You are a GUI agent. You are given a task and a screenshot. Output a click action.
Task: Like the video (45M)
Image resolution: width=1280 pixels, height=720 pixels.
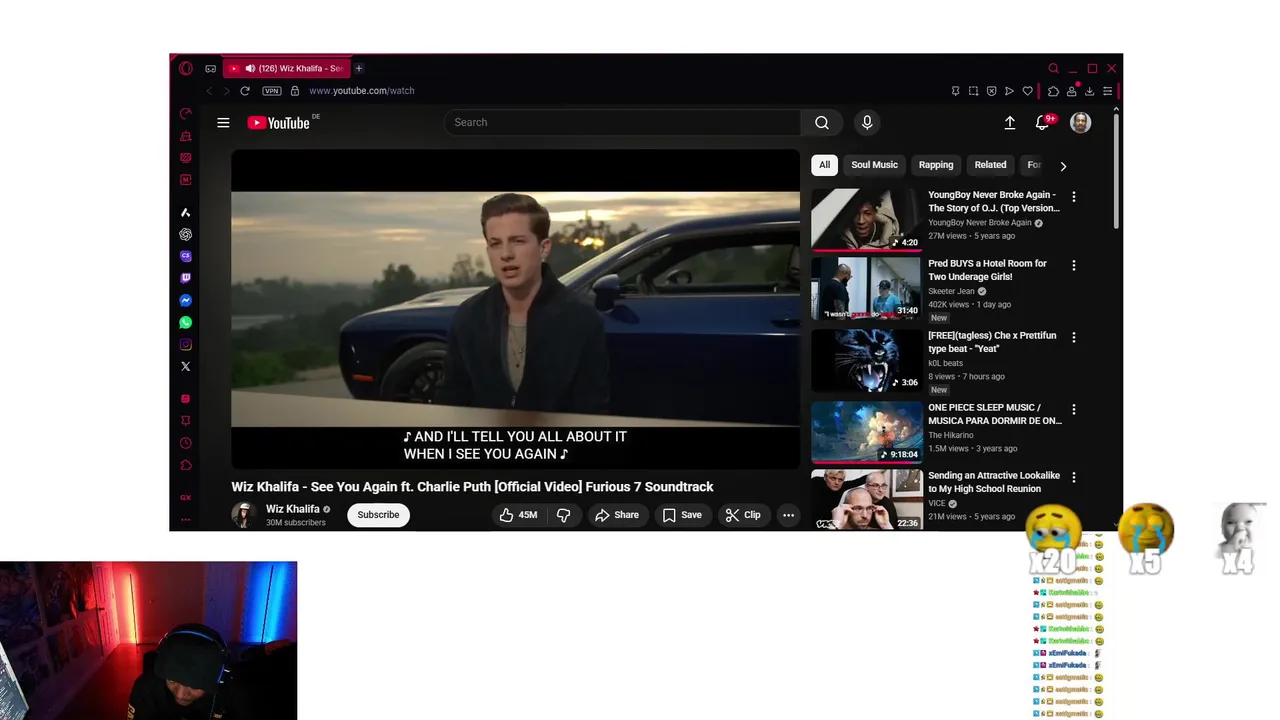coord(518,515)
